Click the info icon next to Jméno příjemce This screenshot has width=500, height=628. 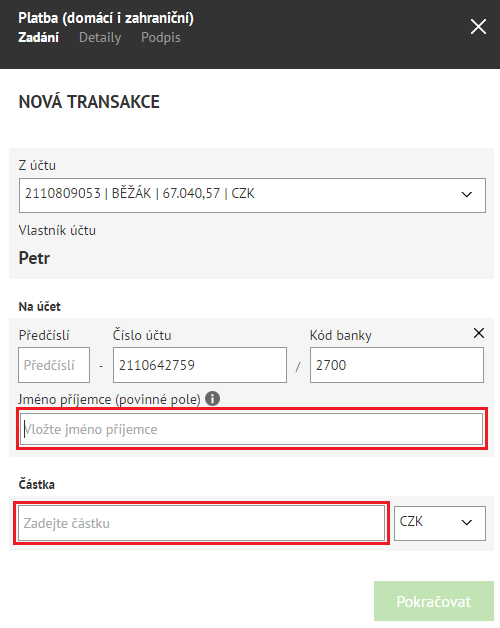(212, 399)
